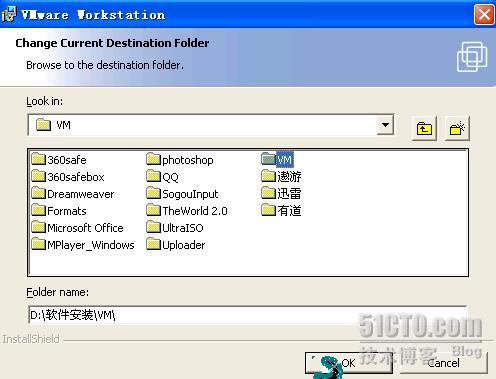Click the SogouInput folder icon
This screenshot has height=379, width=496.
click(x=153, y=193)
